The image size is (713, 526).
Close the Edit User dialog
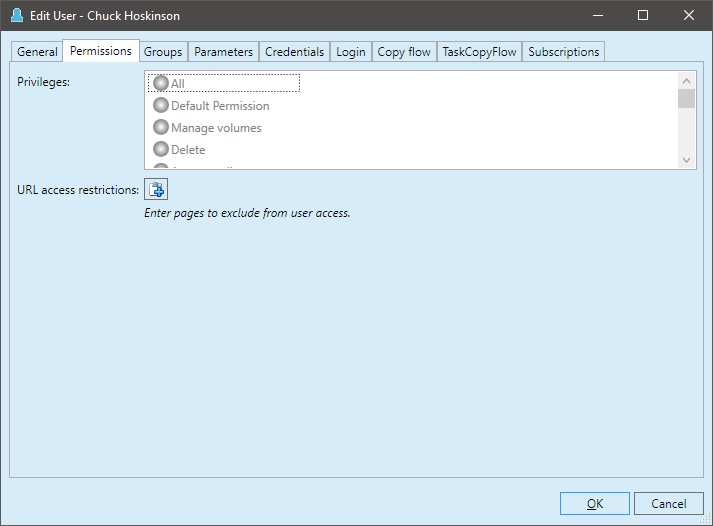click(x=688, y=15)
